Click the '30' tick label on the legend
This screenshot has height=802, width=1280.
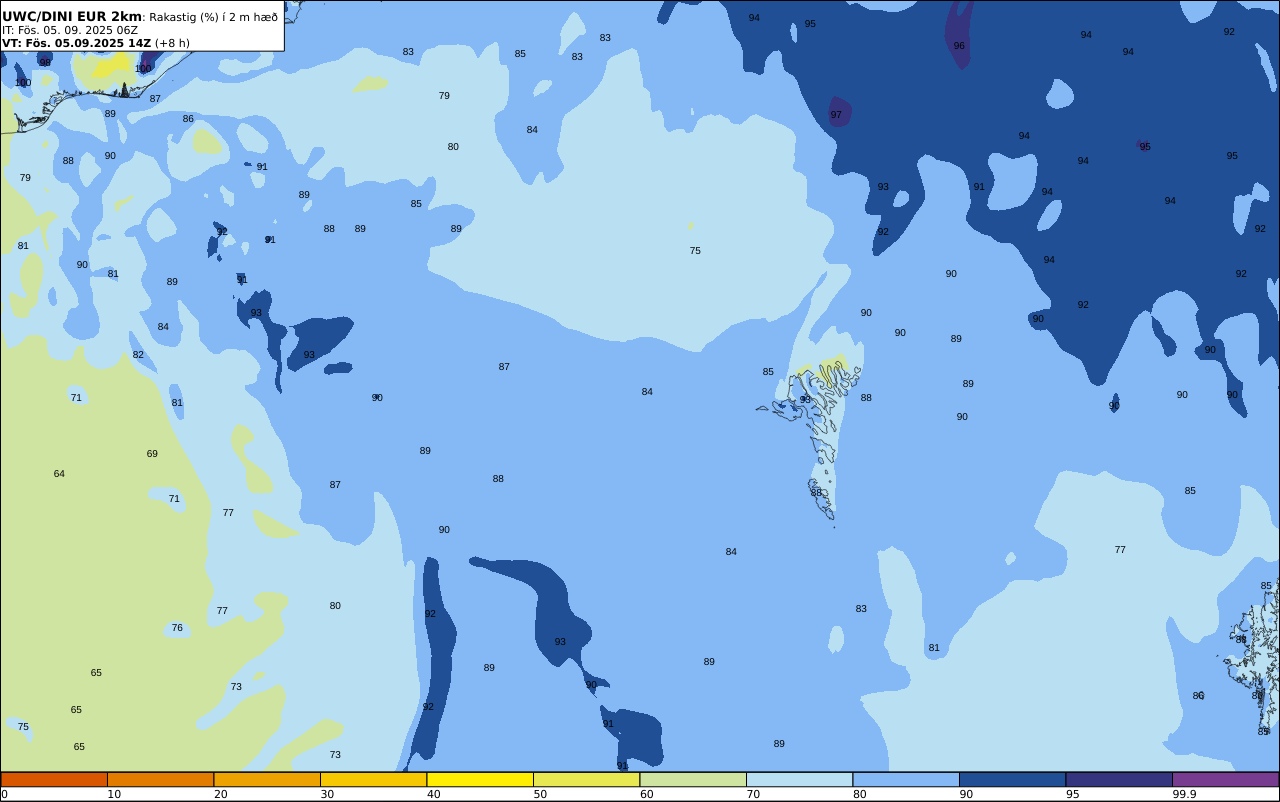click(x=327, y=794)
